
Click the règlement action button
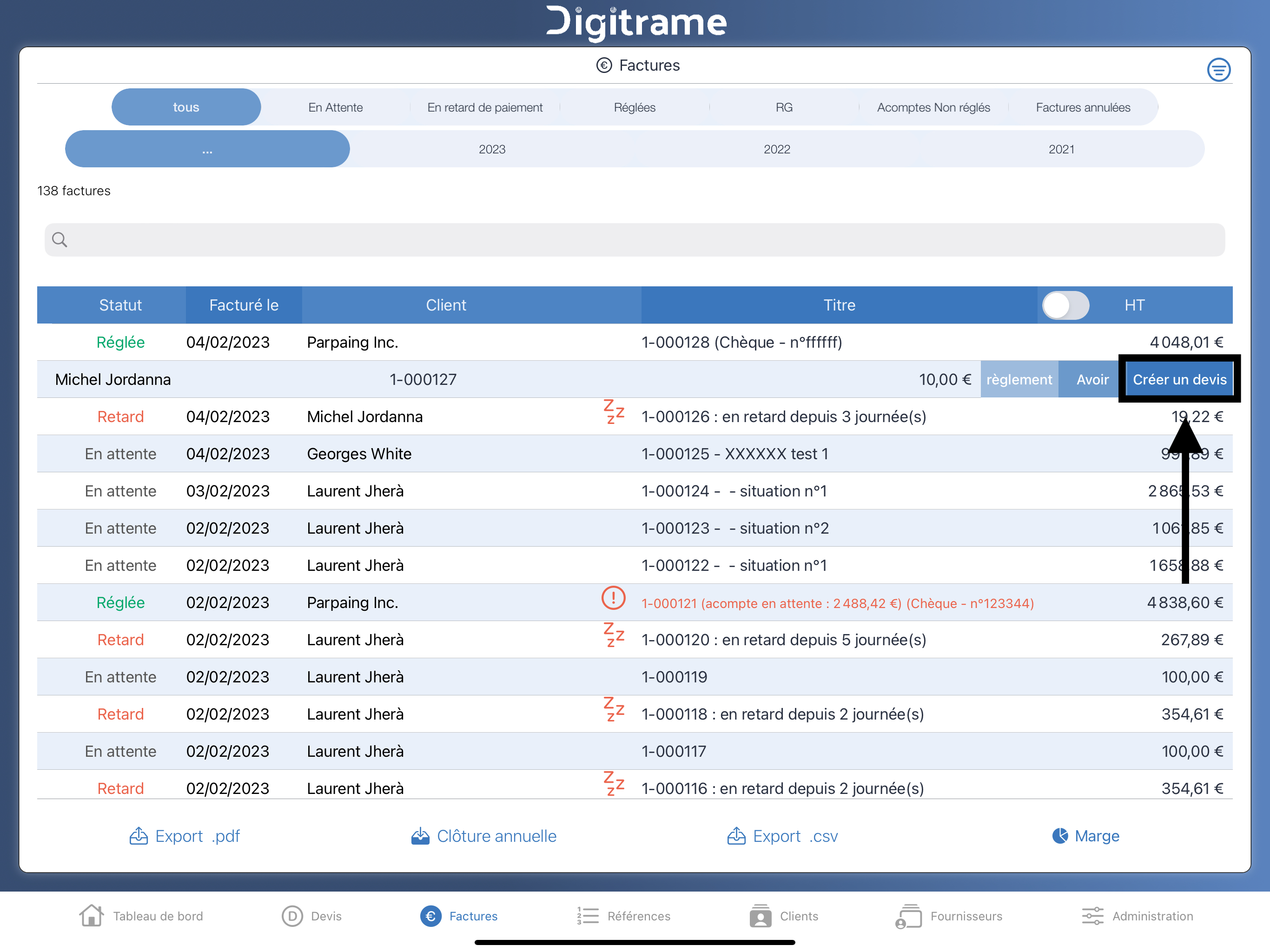(x=1019, y=379)
